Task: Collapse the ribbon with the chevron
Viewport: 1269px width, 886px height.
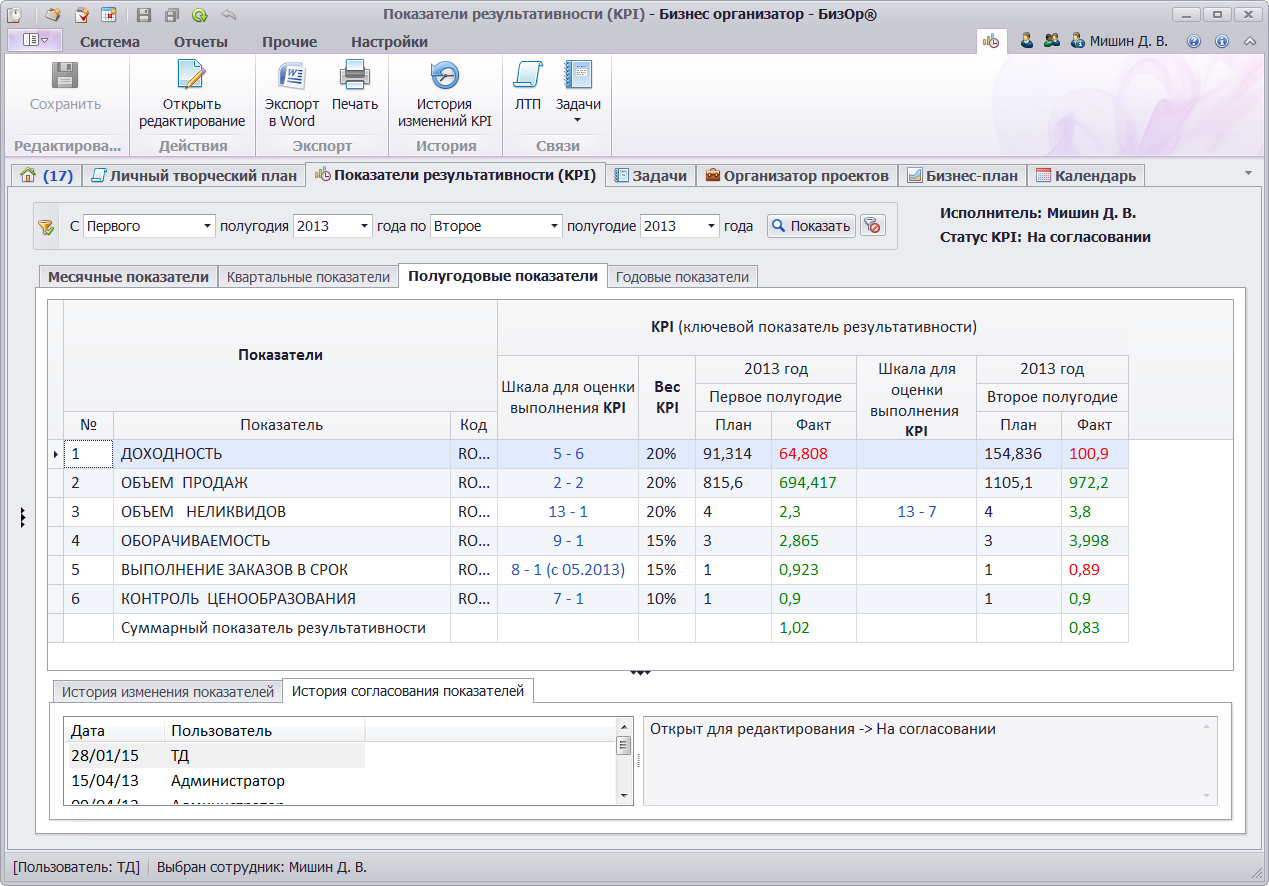Action: point(1250,42)
